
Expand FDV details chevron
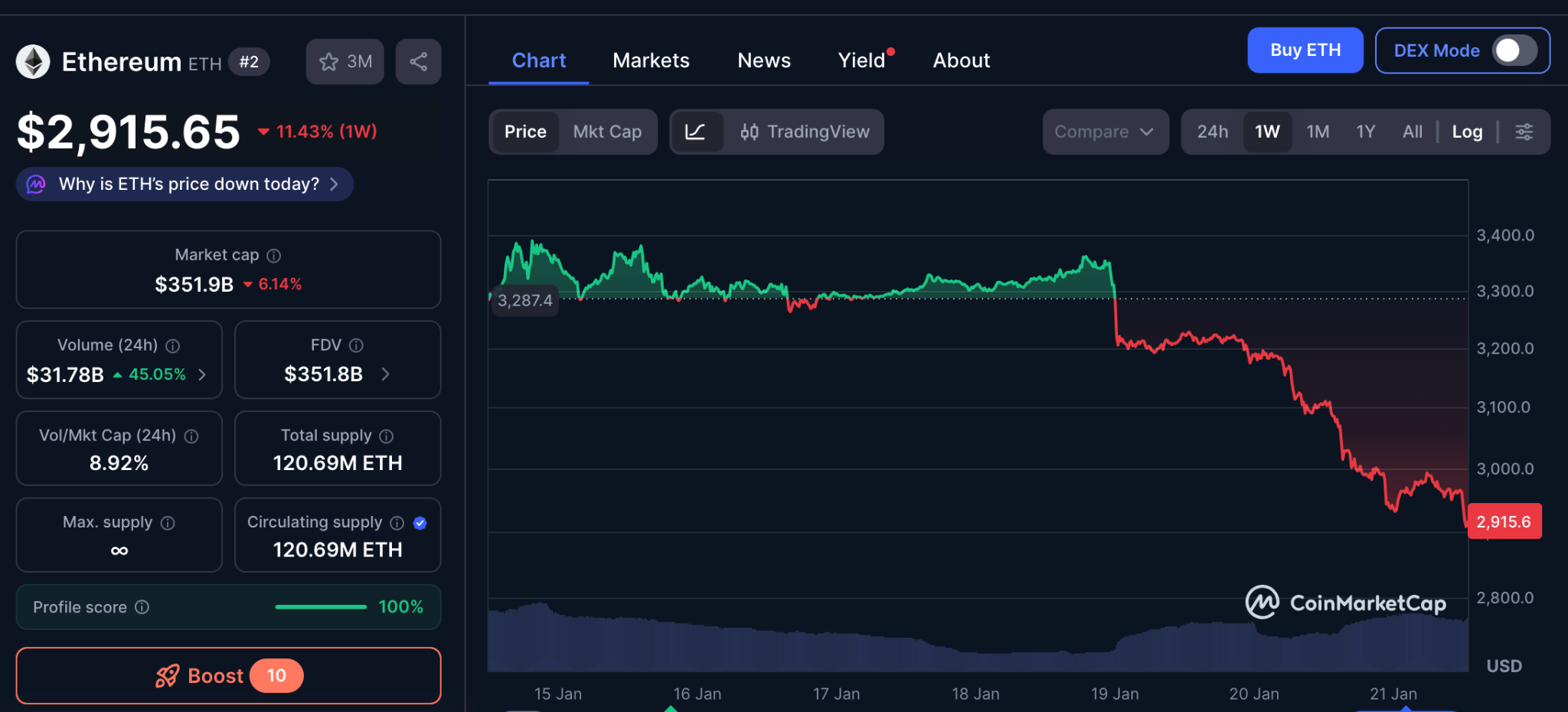(x=385, y=374)
